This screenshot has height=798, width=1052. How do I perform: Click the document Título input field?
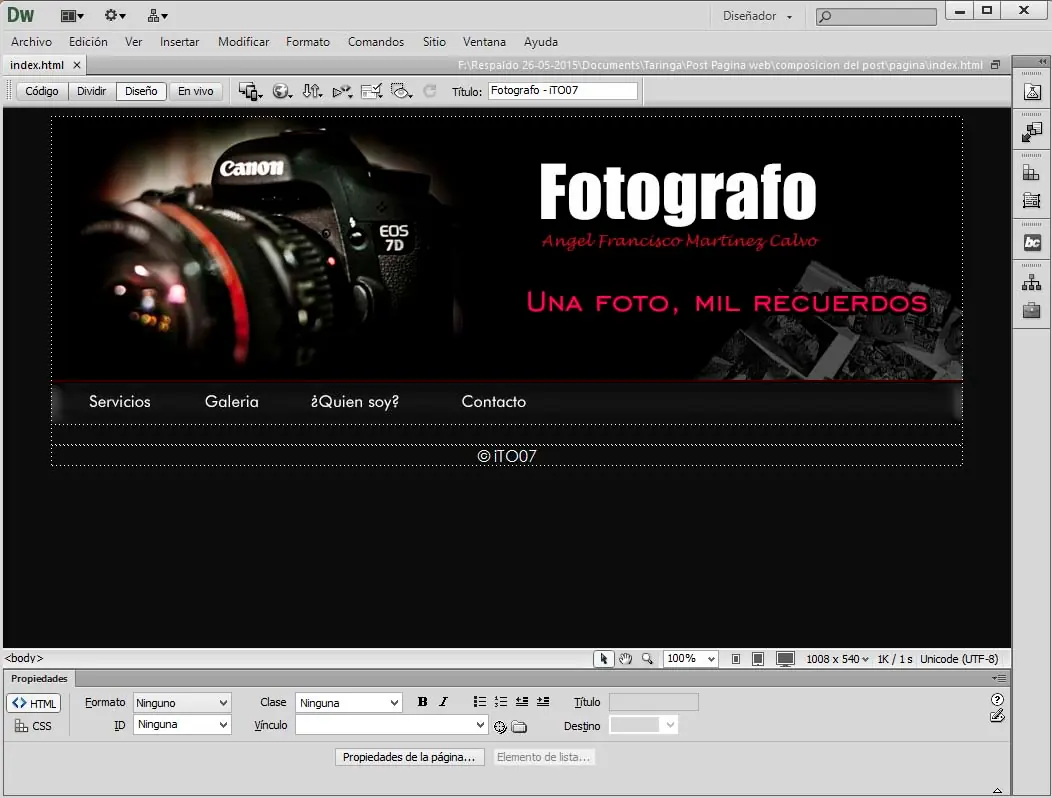[x=562, y=91]
